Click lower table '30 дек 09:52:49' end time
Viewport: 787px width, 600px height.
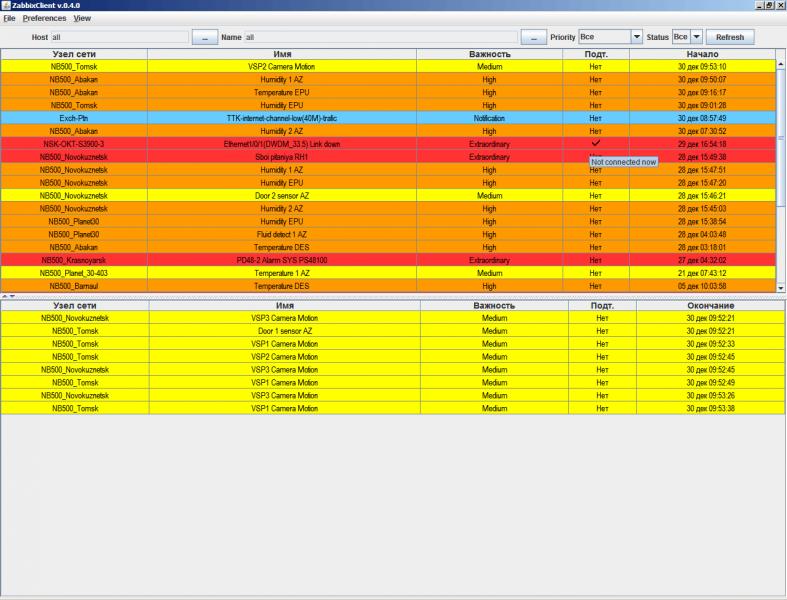tap(710, 383)
